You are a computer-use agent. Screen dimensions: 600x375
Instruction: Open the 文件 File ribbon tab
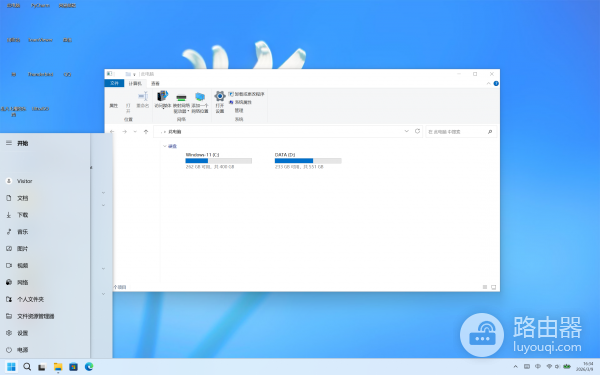pyautogui.click(x=114, y=83)
